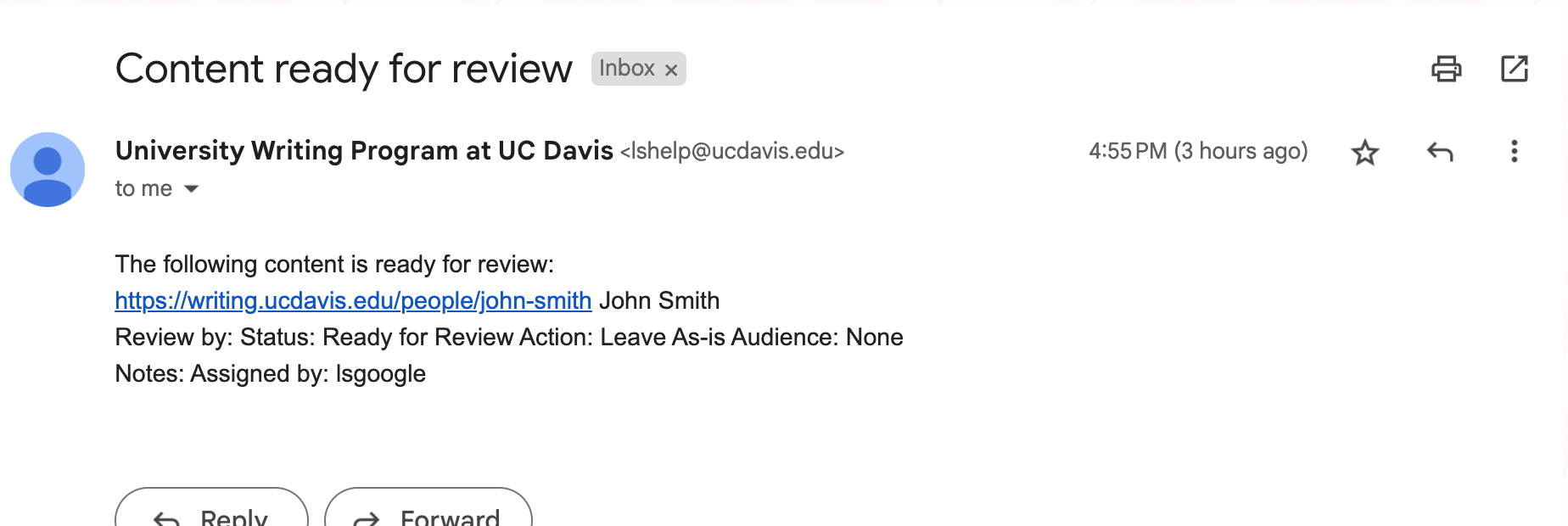Star this message

click(x=1365, y=153)
